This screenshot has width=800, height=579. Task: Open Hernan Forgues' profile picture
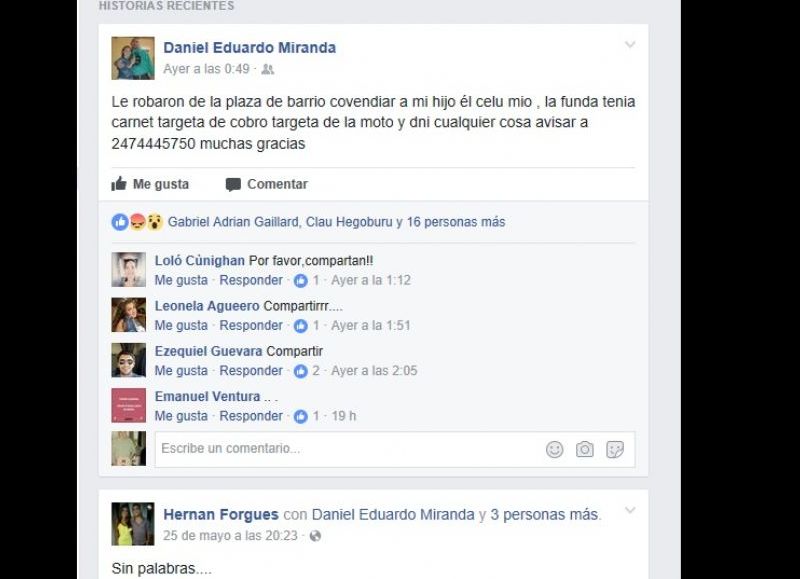click(133, 524)
